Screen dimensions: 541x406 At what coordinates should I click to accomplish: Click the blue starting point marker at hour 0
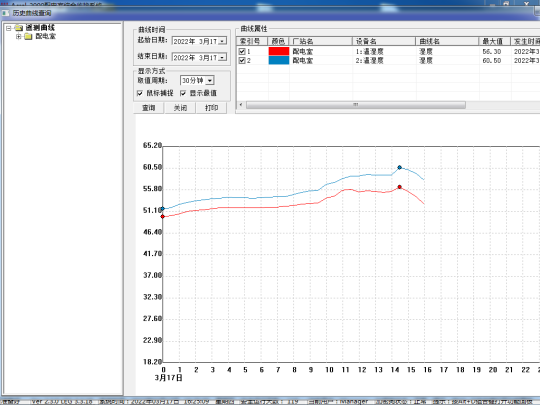point(163,209)
